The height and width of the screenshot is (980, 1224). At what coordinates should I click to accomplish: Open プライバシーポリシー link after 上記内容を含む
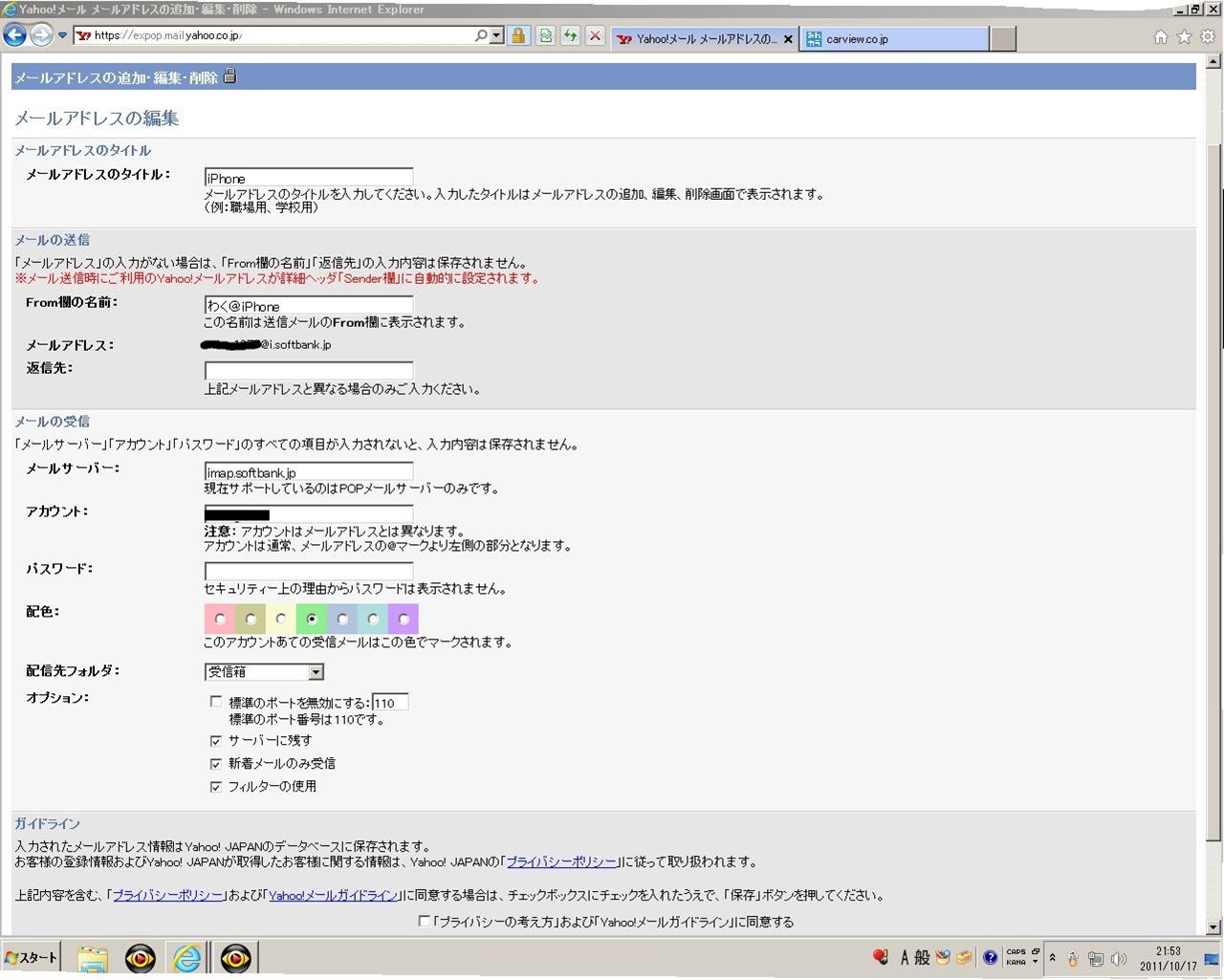168,896
